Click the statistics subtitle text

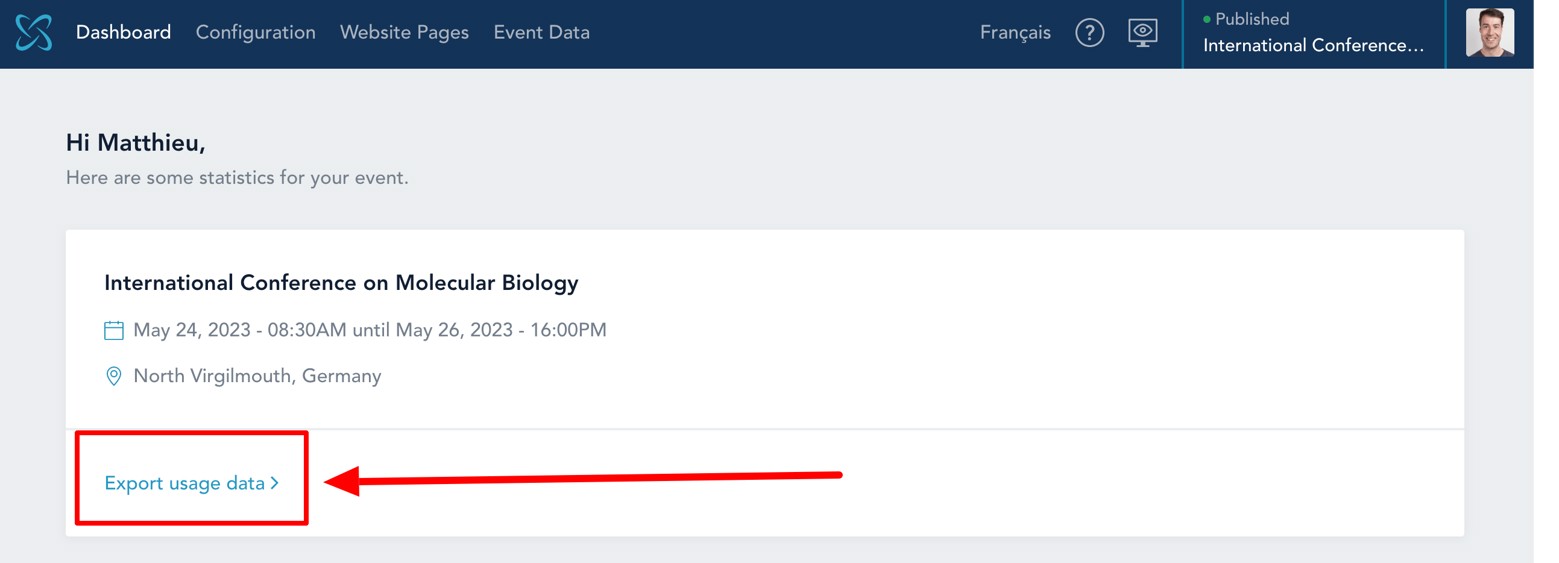(237, 178)
